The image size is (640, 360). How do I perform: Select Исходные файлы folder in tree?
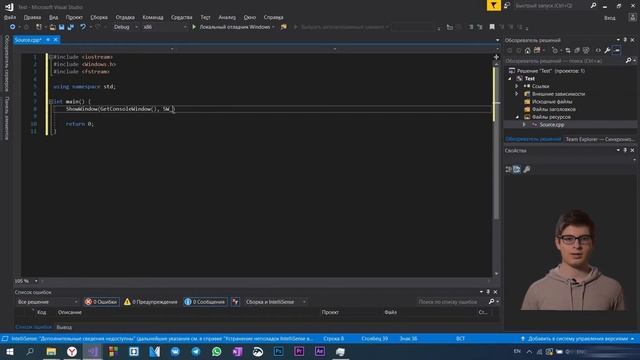[552, 102]
